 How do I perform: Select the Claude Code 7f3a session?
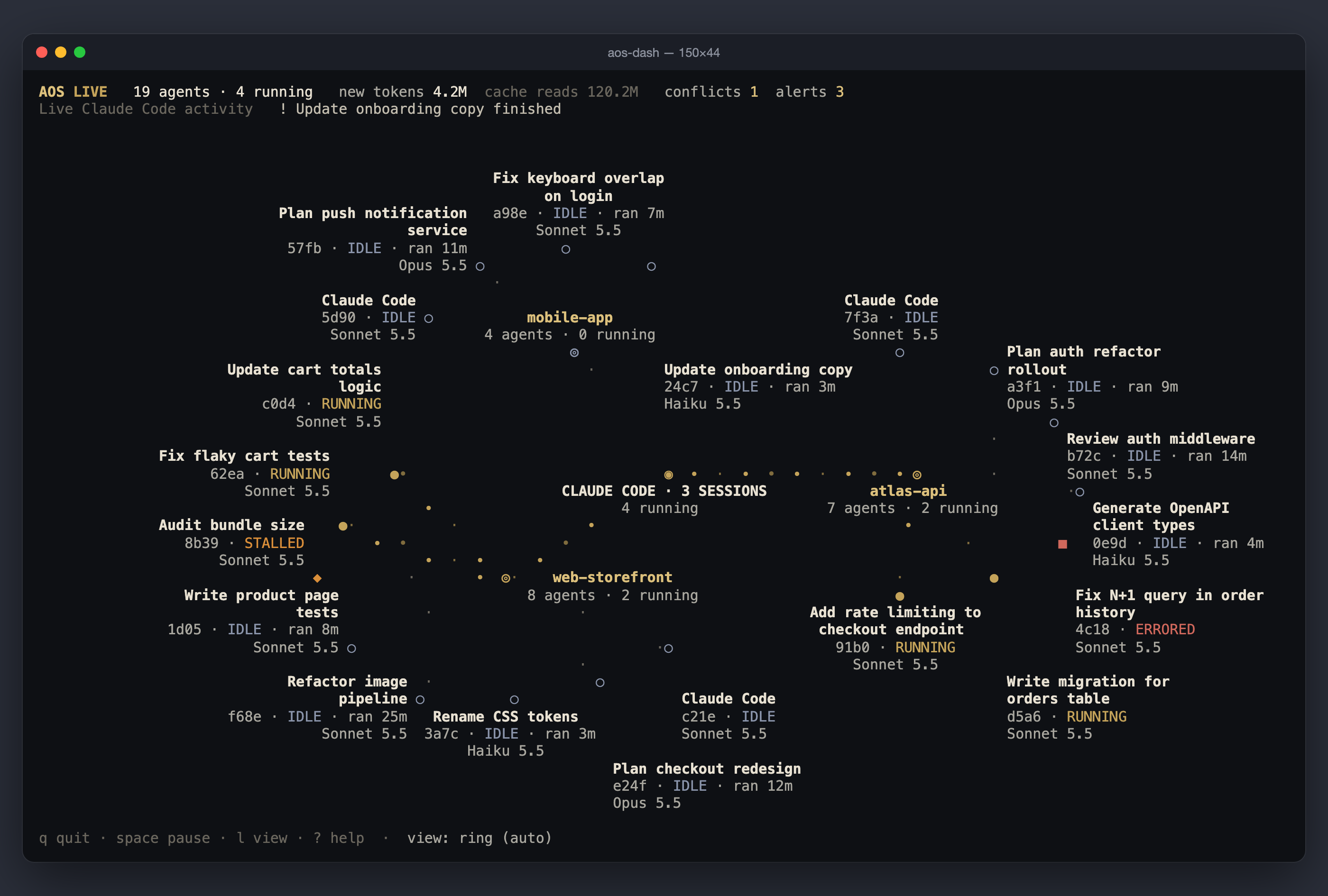pos(891,300)
